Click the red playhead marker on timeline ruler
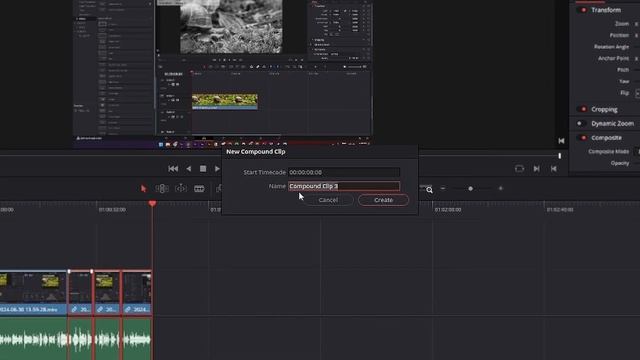Image resolution: width=640 pixels, height=360 pixels. tap(152, 203)
